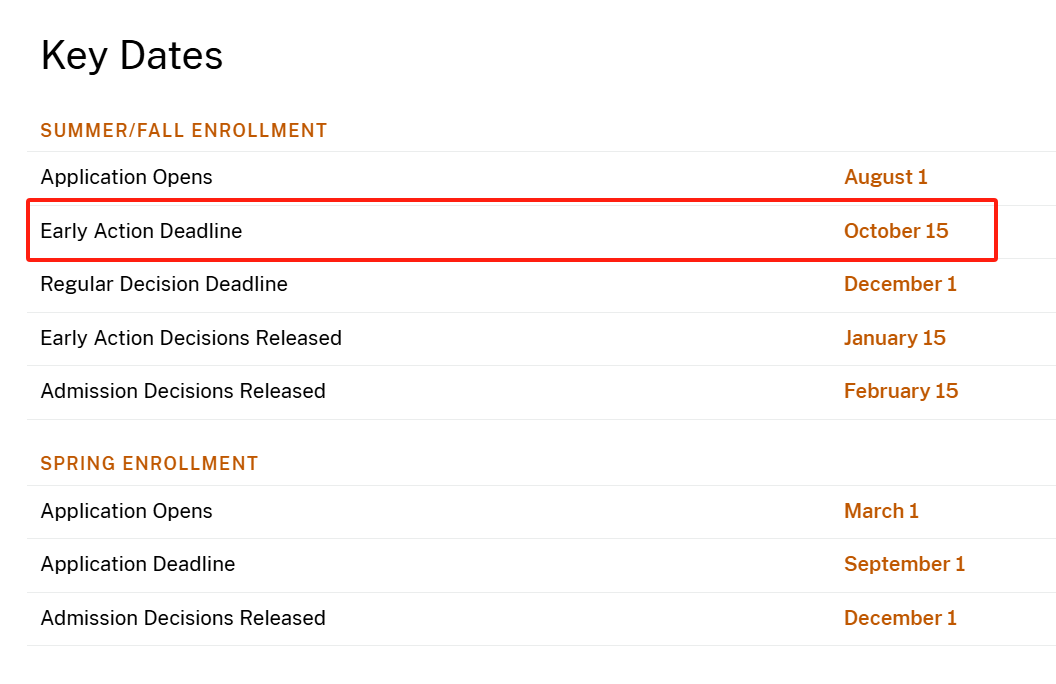Click the March 1 date
Image resolution: width=1056 pixels, height=684 pixels.
pos(881,512)
